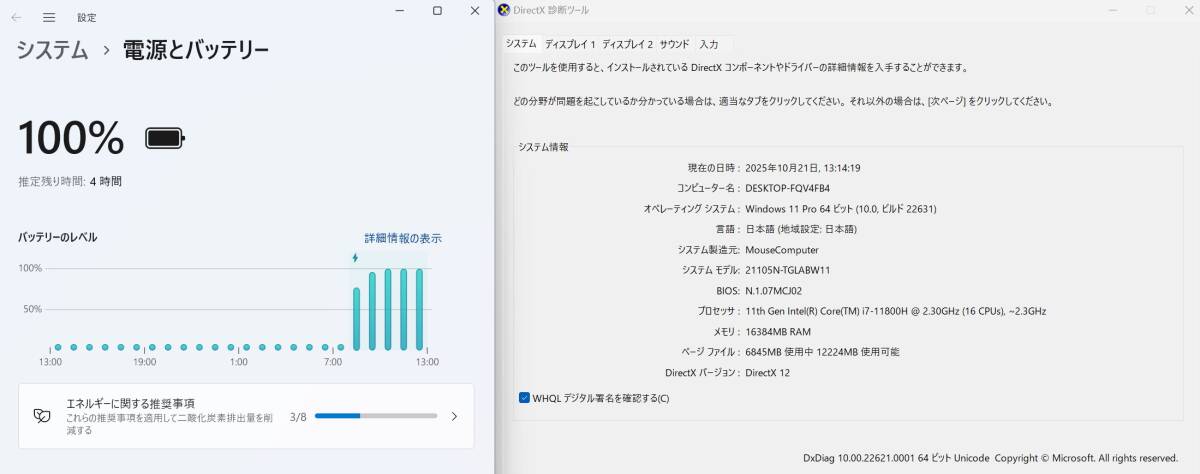This screenshot has width=1200, height=474.
Task: Close the 設定 window
Action: pyautogui.click(x=474, y=11)
